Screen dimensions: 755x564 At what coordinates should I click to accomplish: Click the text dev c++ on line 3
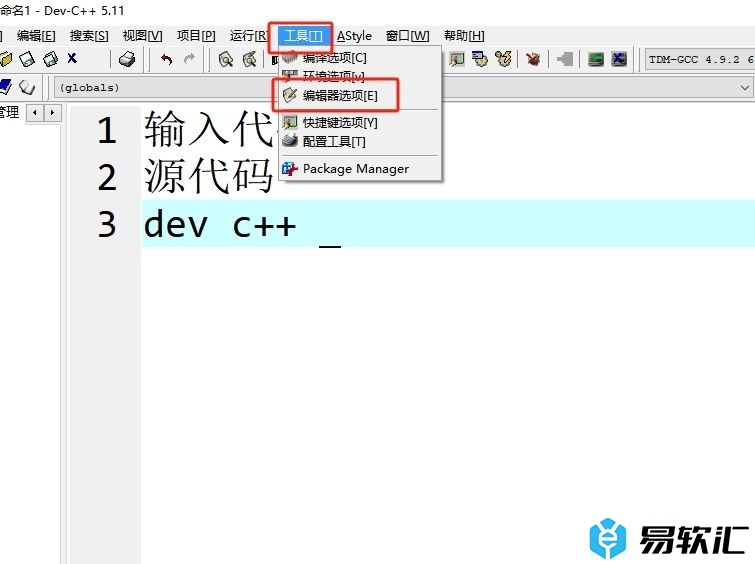220,224
